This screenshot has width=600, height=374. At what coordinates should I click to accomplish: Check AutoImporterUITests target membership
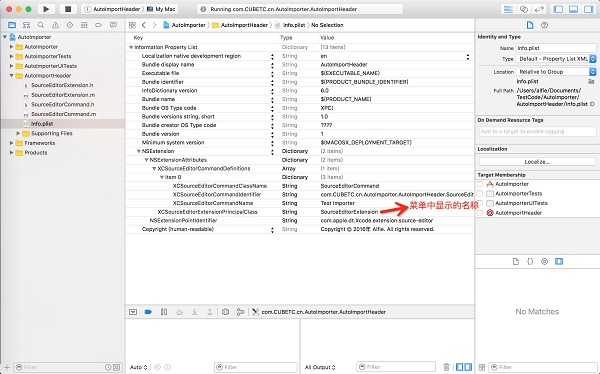point(480,203)
